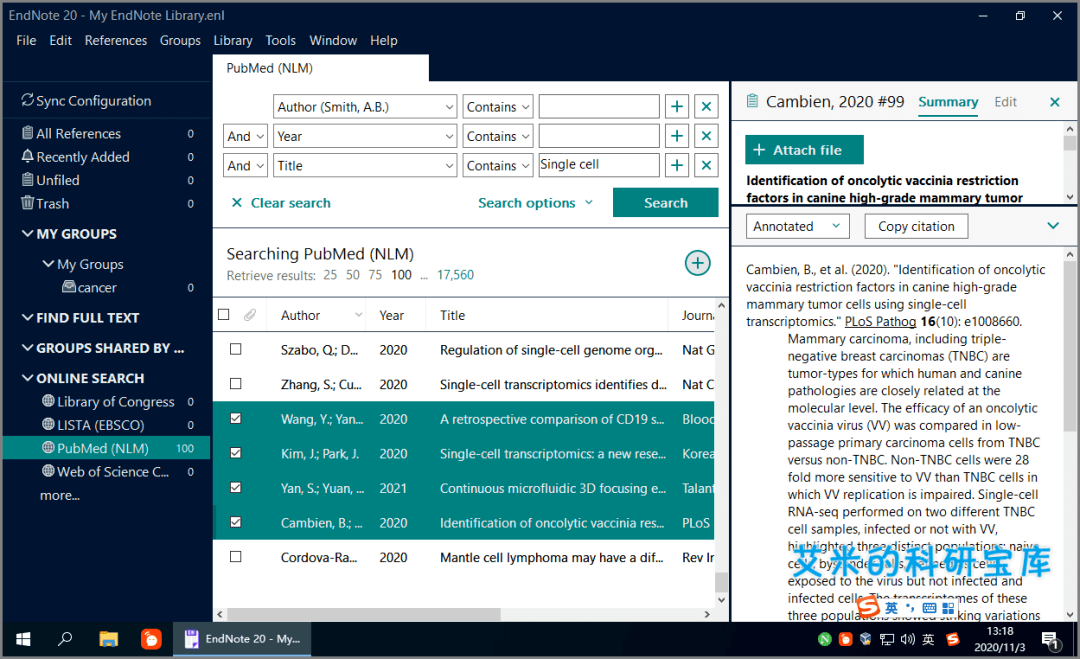Open the Tools menu

coord(281,41)
